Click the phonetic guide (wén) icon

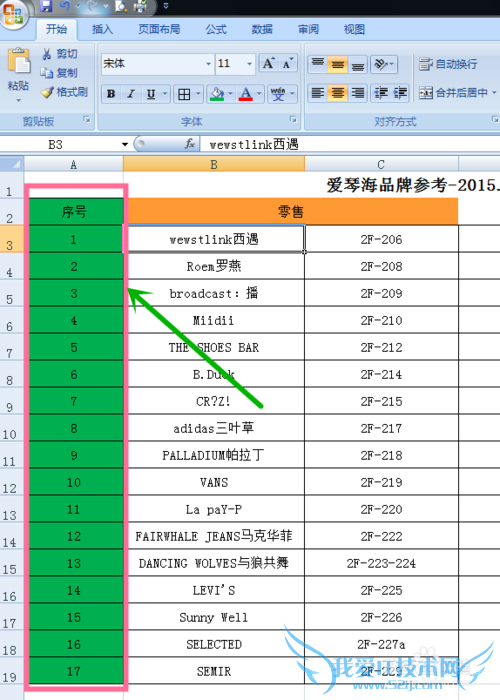(x=278, y=94)
